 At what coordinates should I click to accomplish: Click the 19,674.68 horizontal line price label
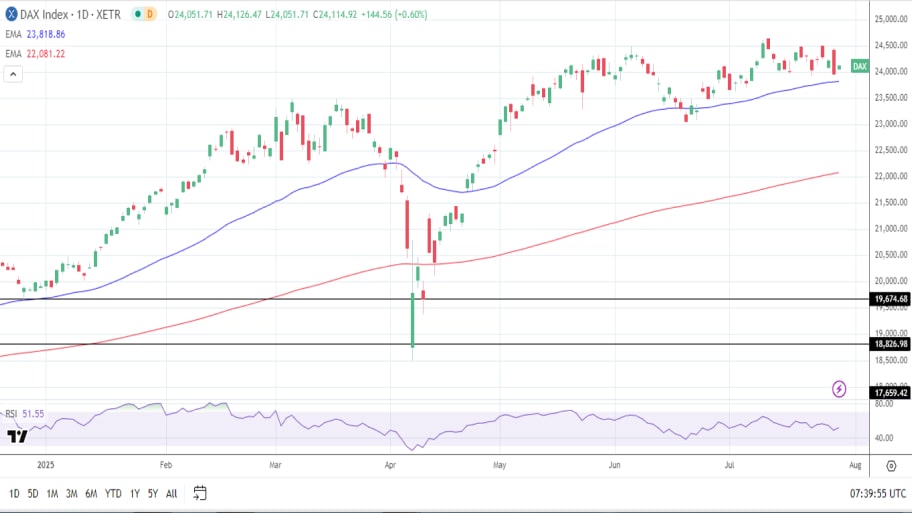click(x=890, y=299)
